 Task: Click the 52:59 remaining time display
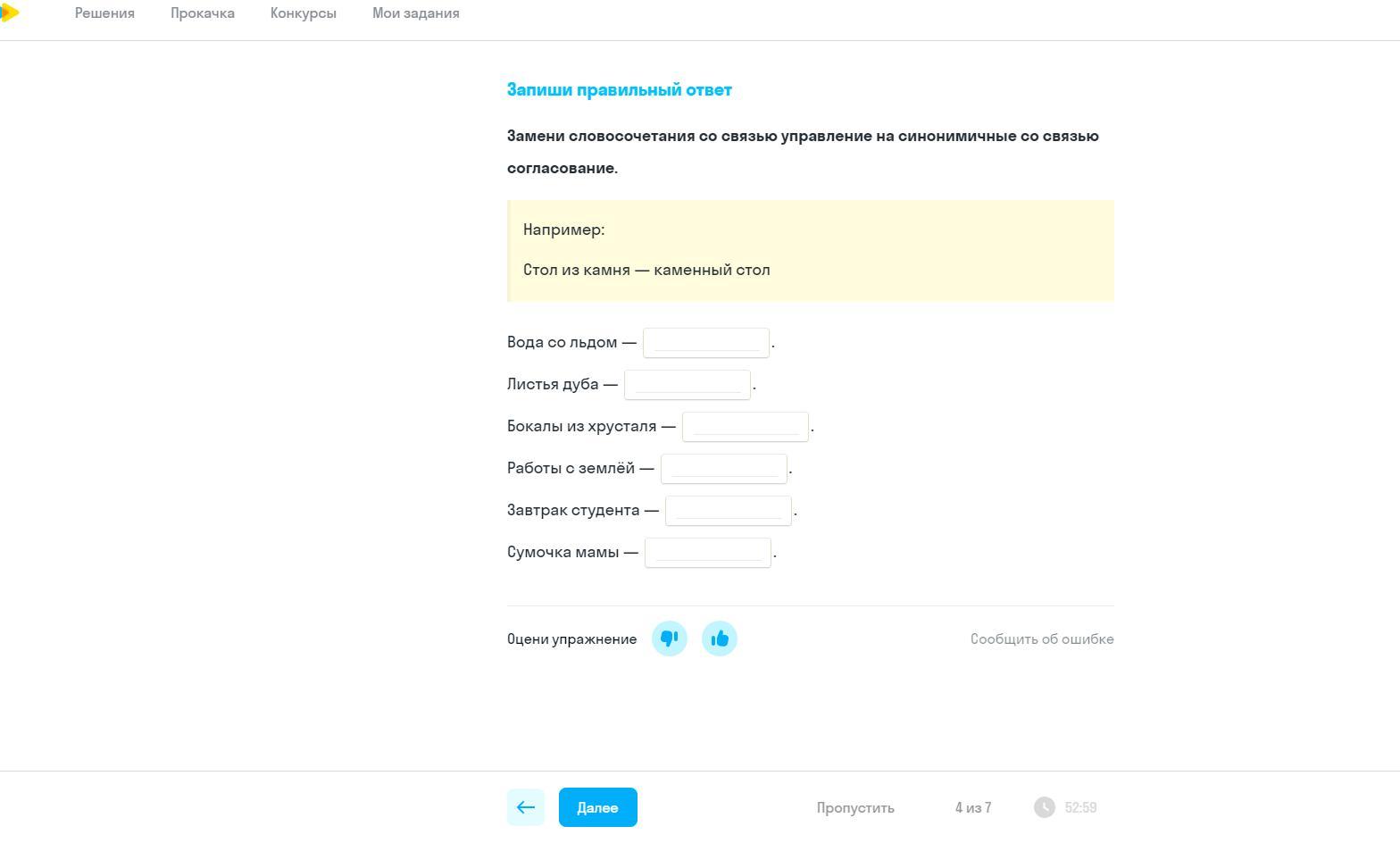tap(1080, 807)
